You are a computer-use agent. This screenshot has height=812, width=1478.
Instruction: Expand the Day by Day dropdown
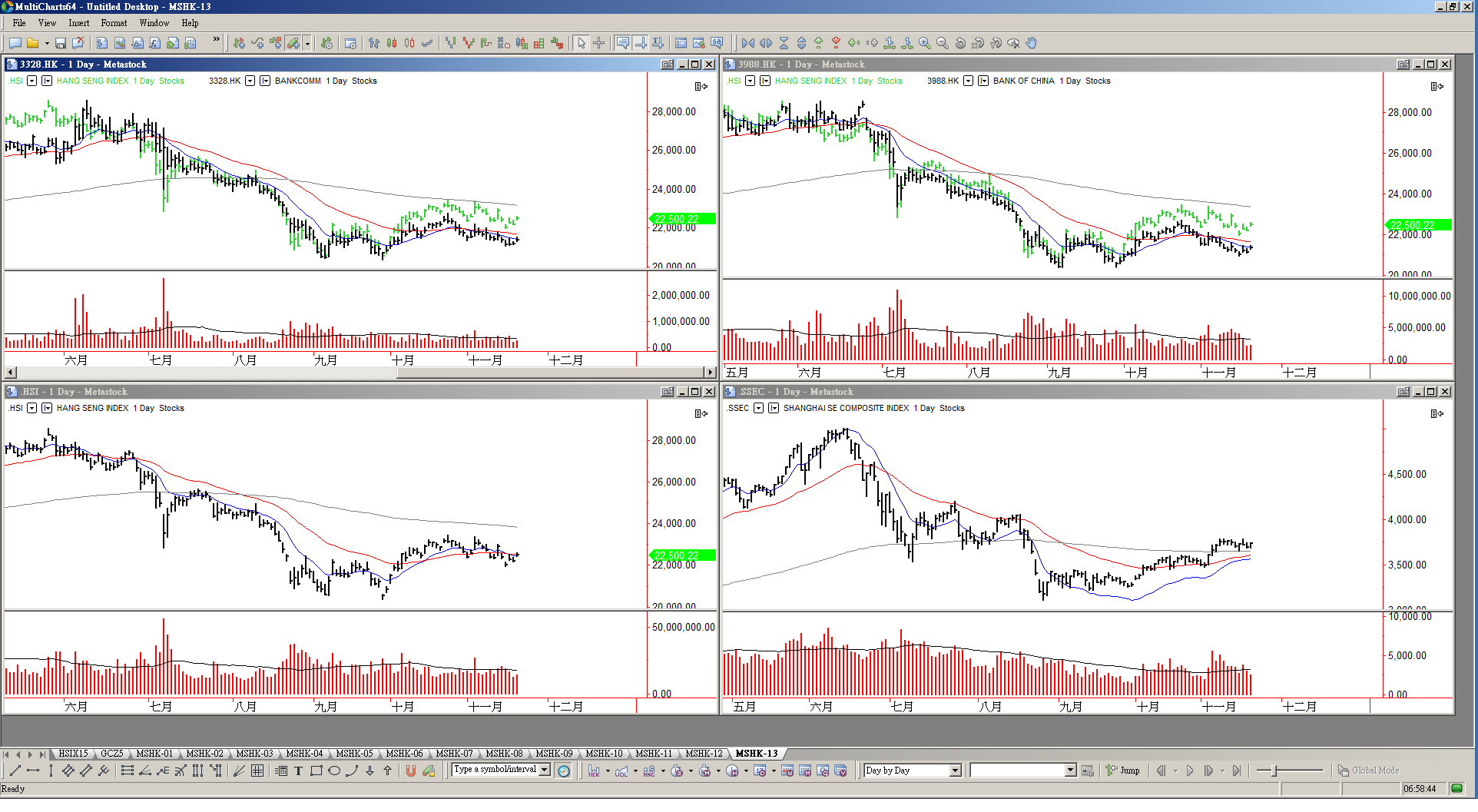955,771
